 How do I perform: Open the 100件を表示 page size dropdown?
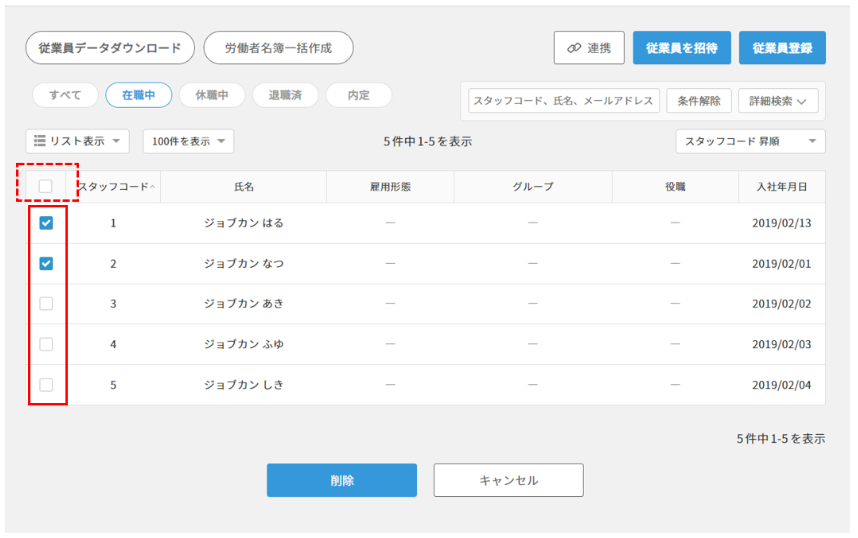tap(188, 142)
